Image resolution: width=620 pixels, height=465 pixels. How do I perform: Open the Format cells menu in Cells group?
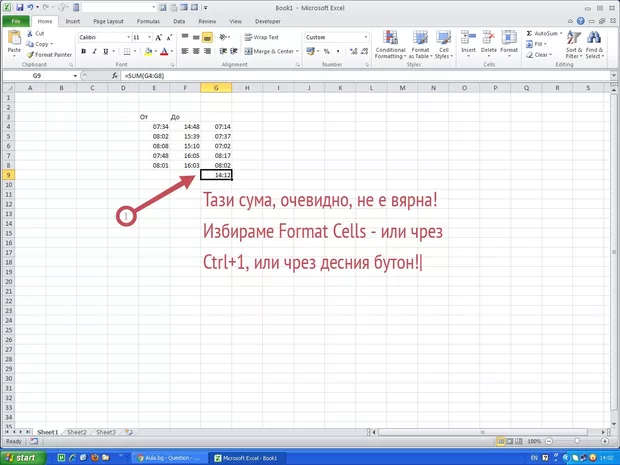coord(509,43)
